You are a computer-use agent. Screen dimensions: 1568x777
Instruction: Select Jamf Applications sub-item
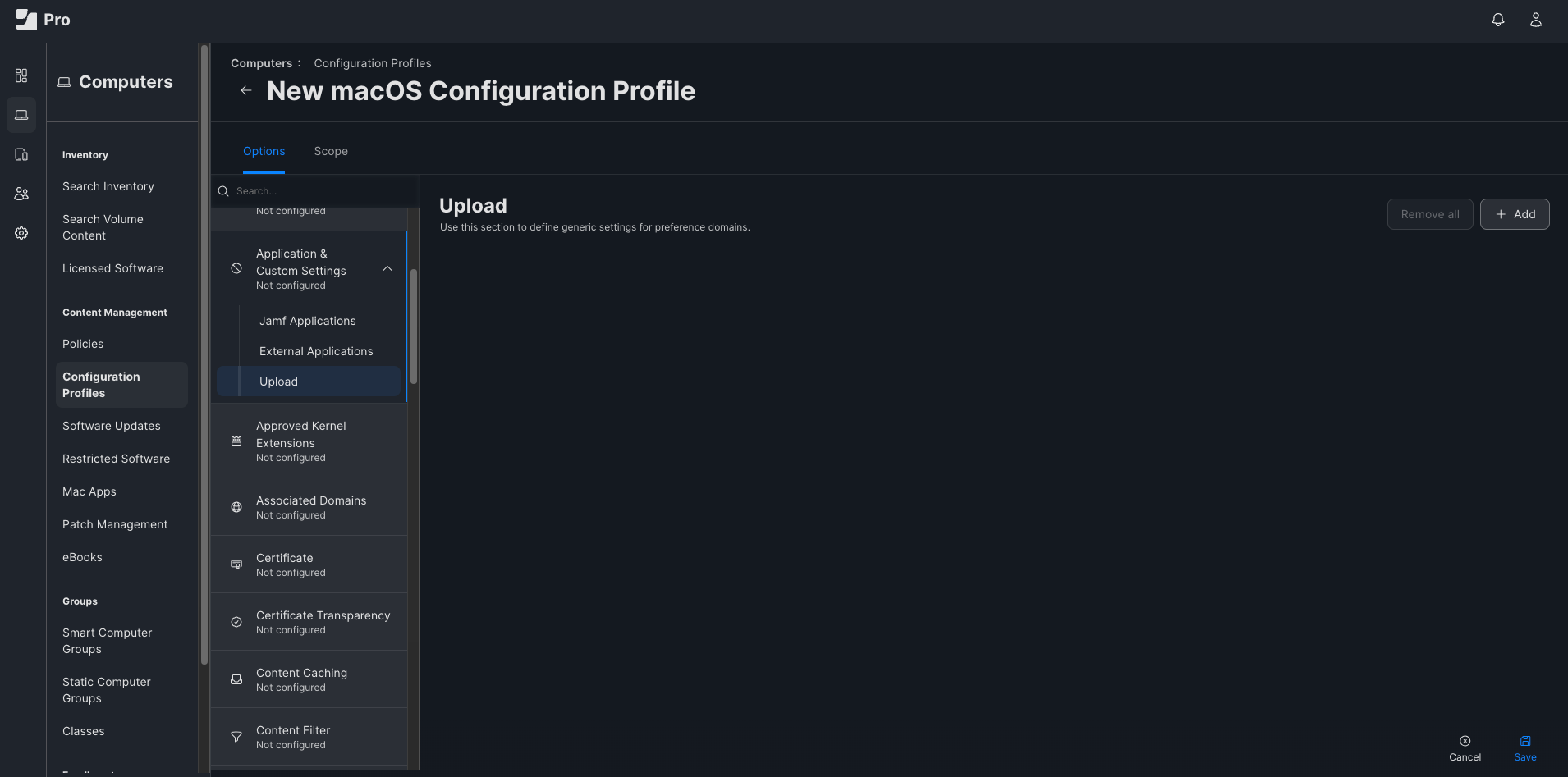point(307,321)
